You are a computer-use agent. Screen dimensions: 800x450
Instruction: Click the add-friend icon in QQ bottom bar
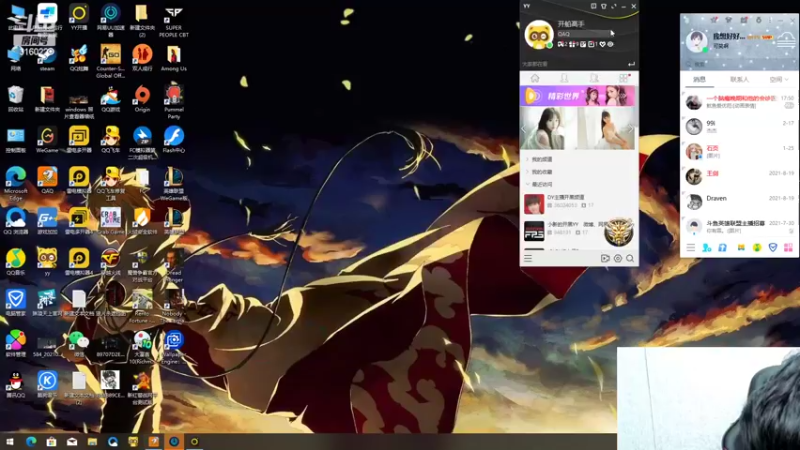(707, 247)
